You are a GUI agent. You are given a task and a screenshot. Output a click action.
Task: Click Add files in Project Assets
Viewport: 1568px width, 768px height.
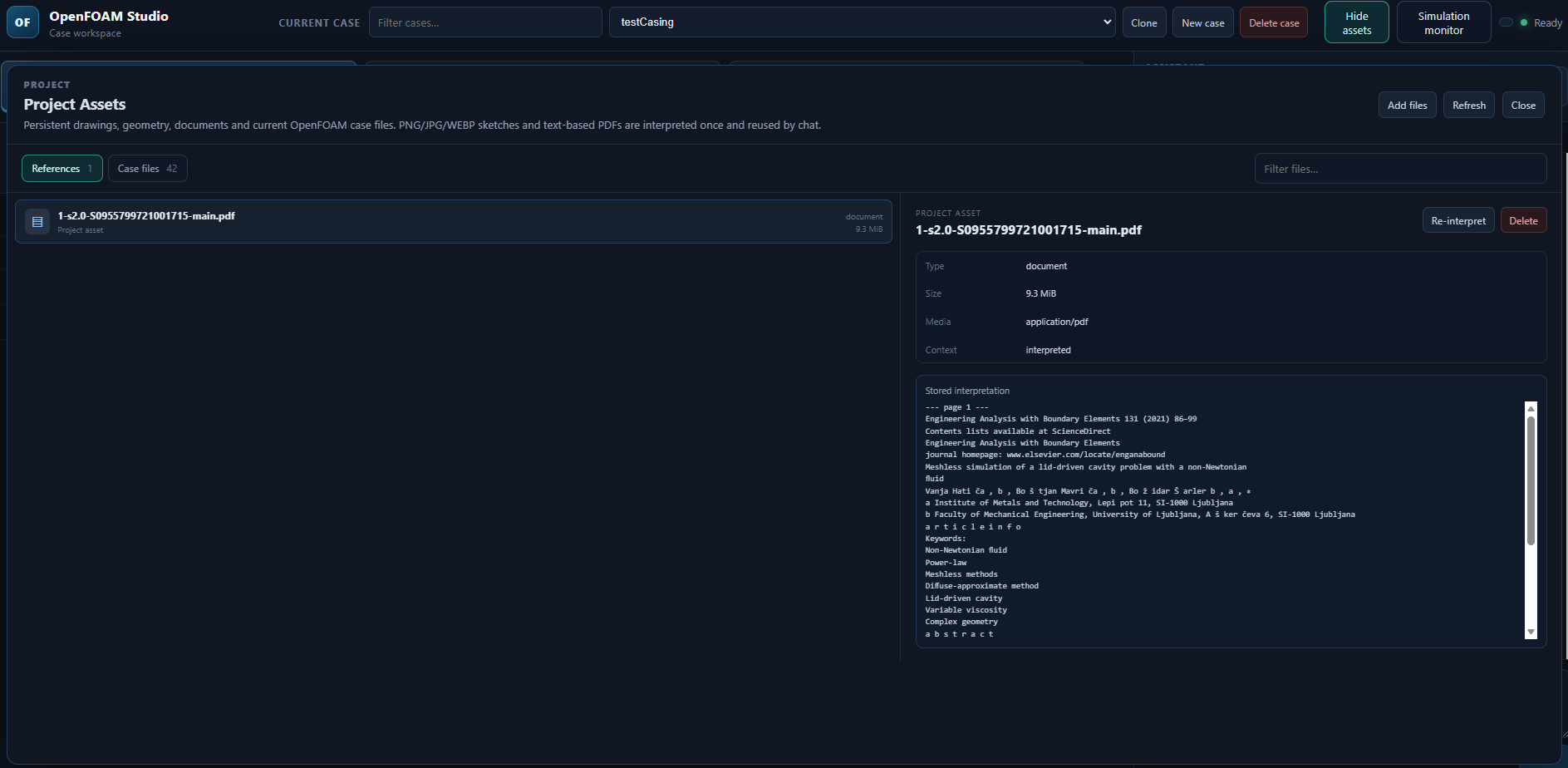coord(1408,105)
